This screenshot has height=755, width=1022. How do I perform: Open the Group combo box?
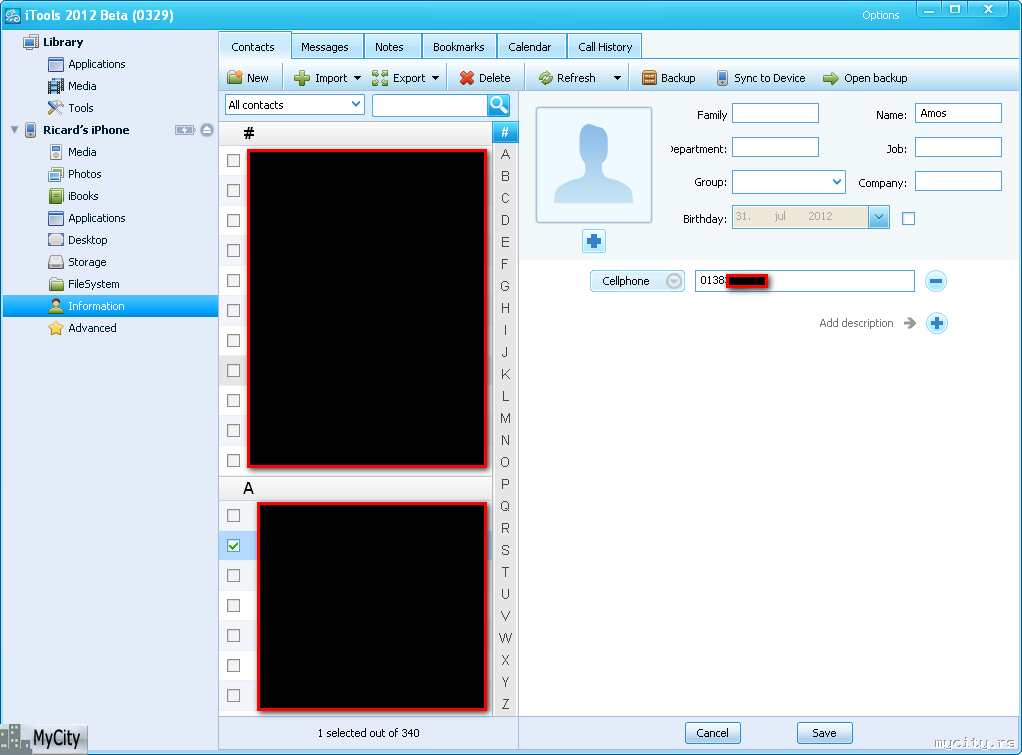[789, 183]
